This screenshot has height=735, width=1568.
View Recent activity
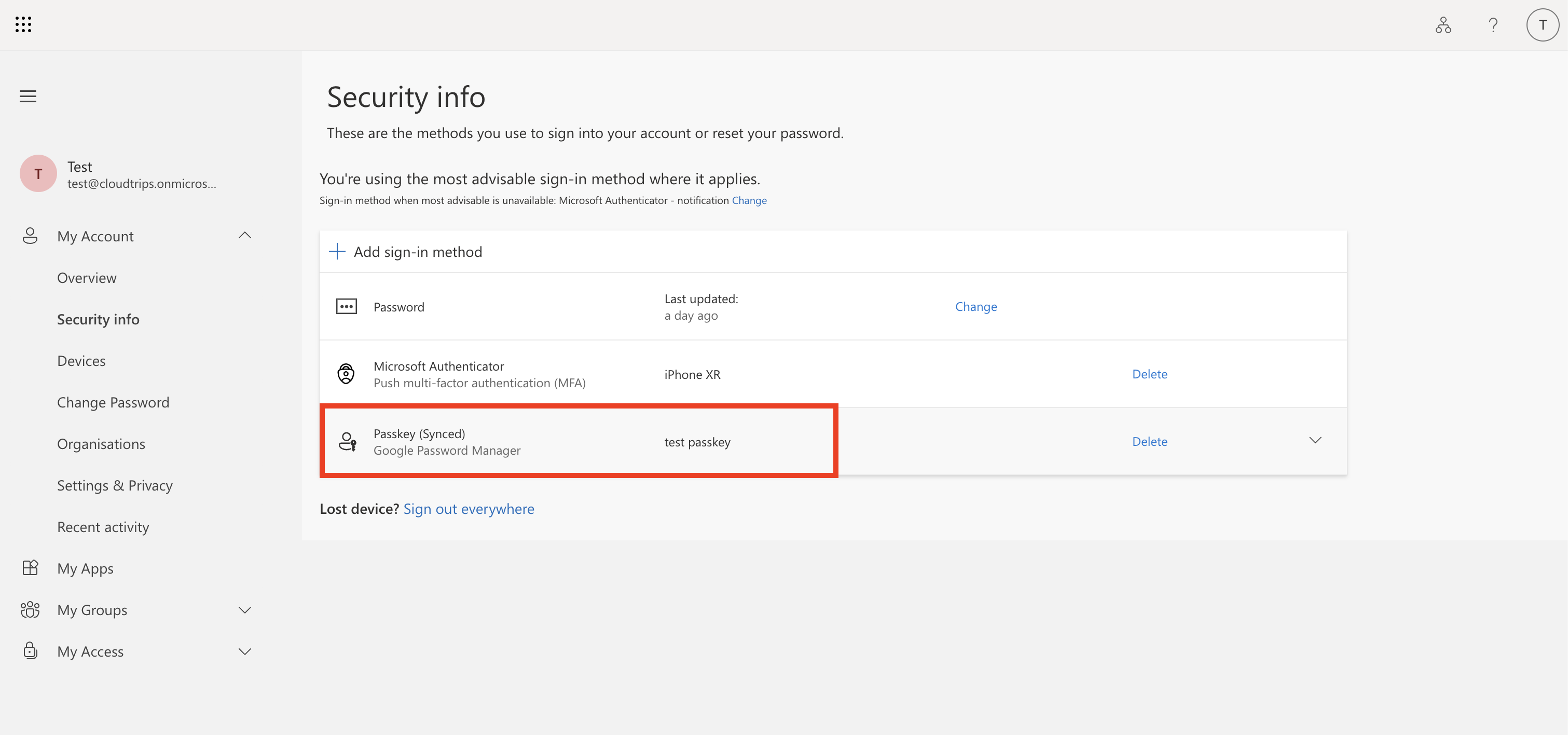(x=103, y=527)
